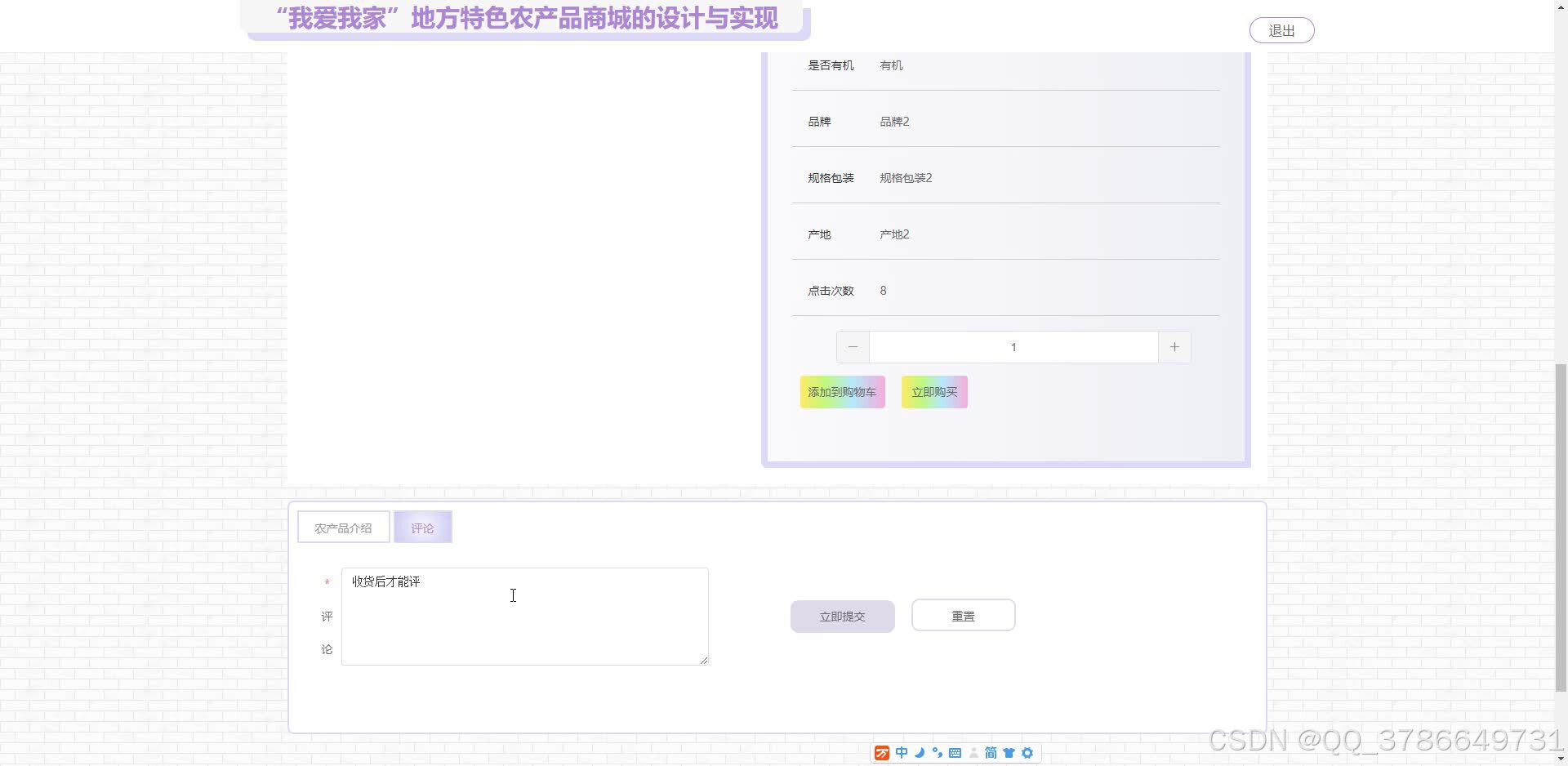Click the scrollbar up arrow

1561,7
